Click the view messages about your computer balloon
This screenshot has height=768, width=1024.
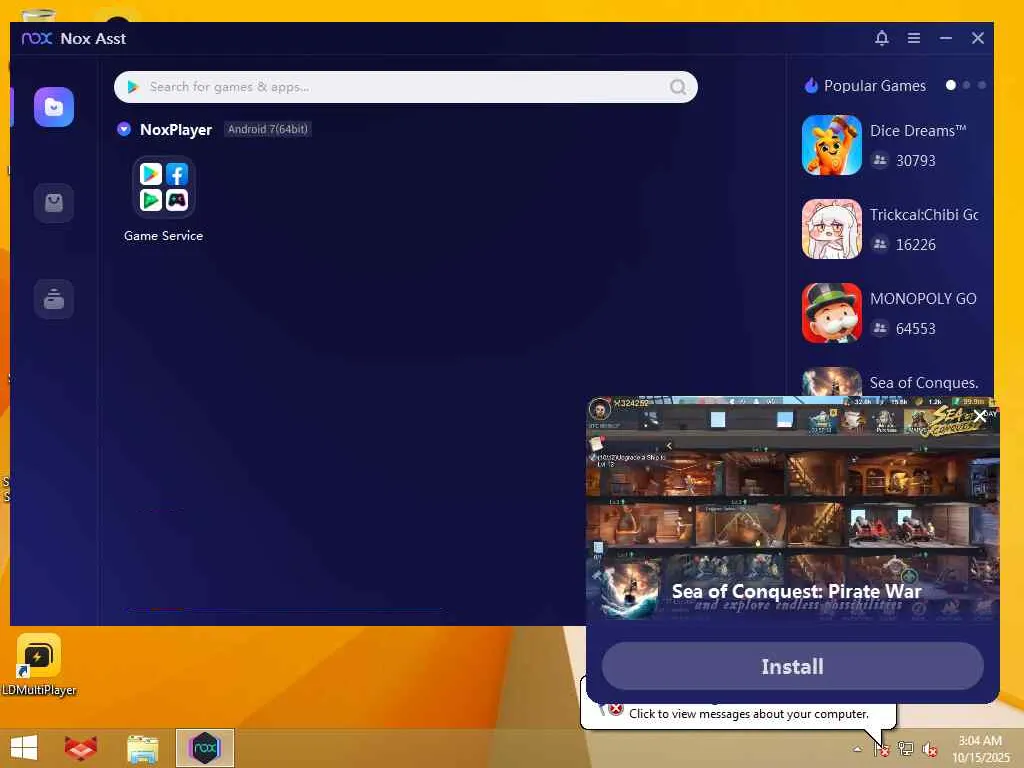748,714
